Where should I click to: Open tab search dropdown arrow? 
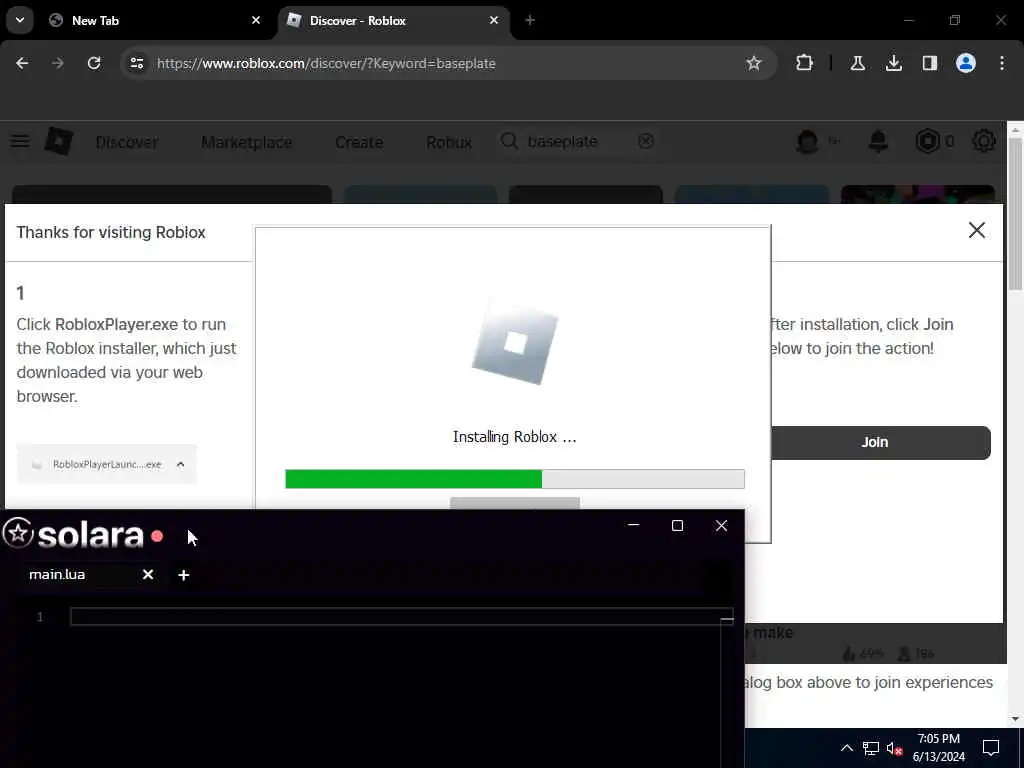click(x=20, y=20)
